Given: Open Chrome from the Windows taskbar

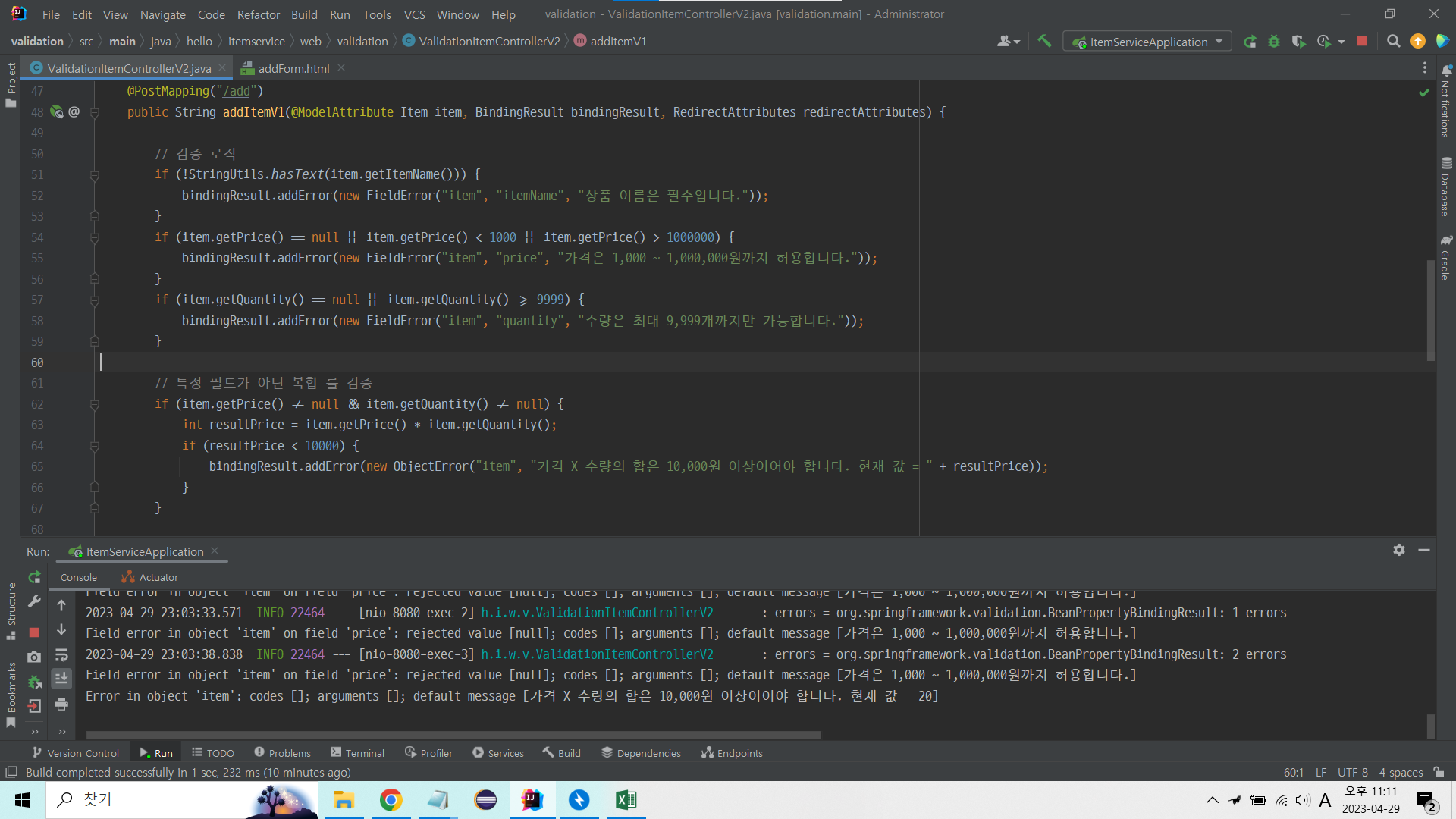Looking at the screenshot, I should pos(391,800).
